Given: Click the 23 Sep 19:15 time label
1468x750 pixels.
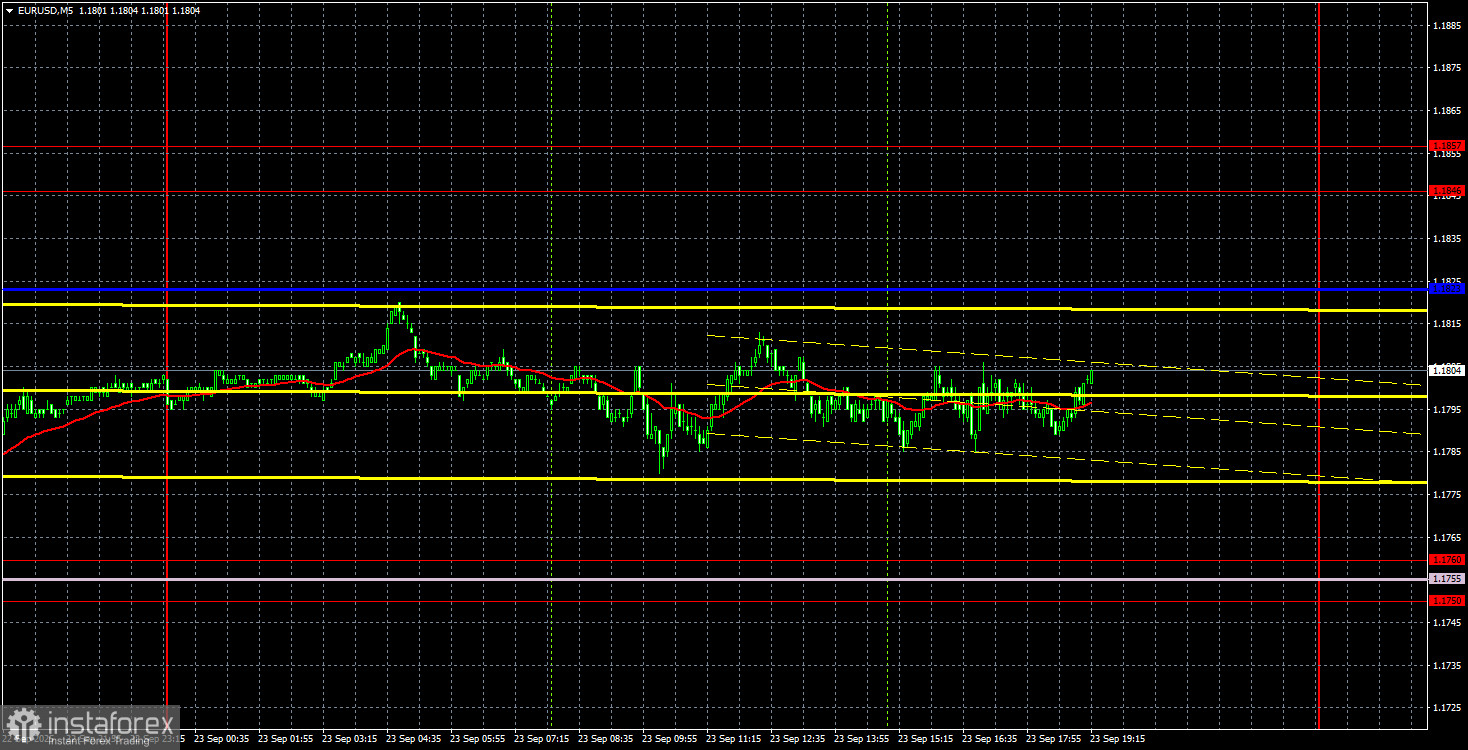Looking at the screenshot, I should pos(1118,739).
